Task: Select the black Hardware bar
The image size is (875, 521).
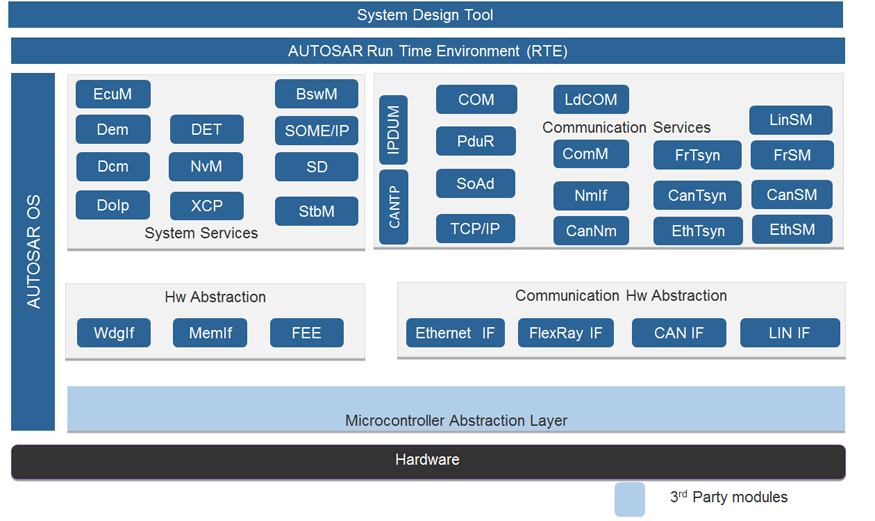Action: click(x=428, y=462)
